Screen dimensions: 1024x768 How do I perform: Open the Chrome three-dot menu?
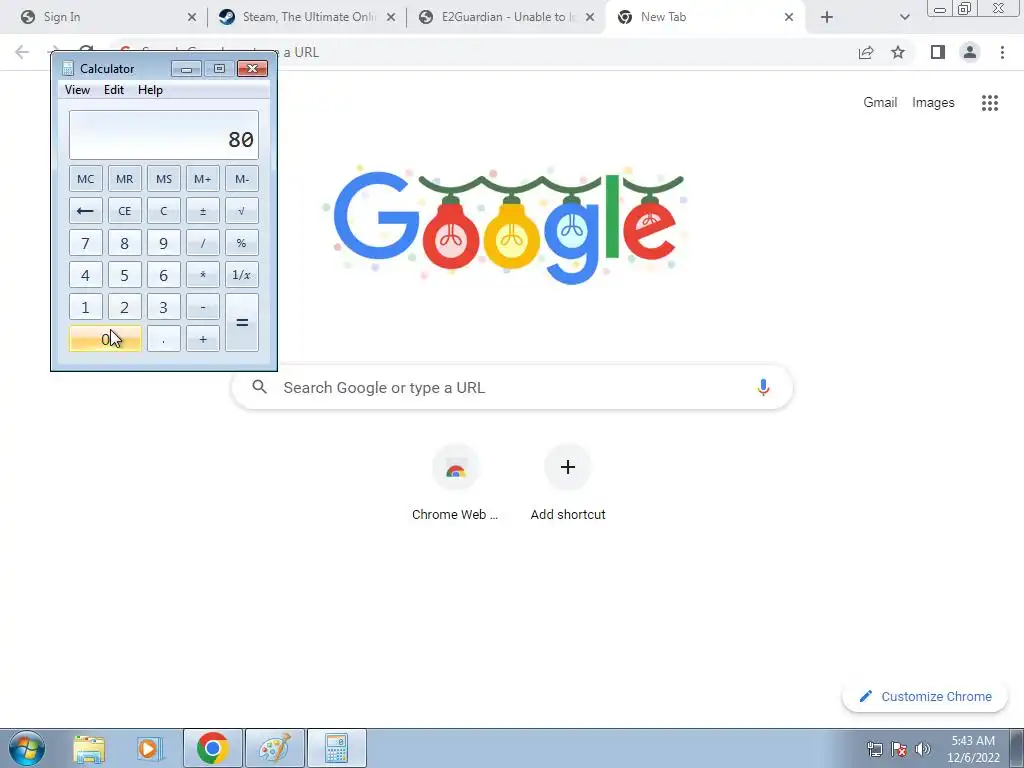1002,52
